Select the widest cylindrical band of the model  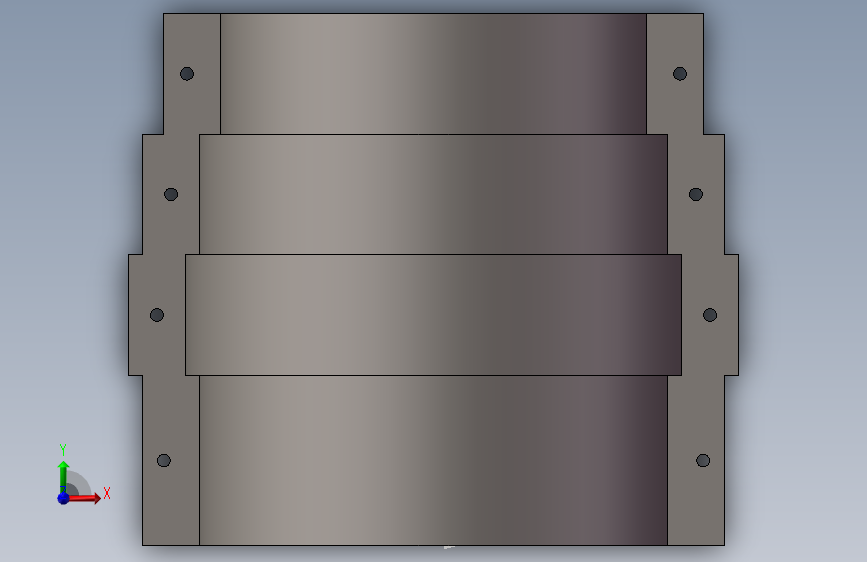coord(434,315)
